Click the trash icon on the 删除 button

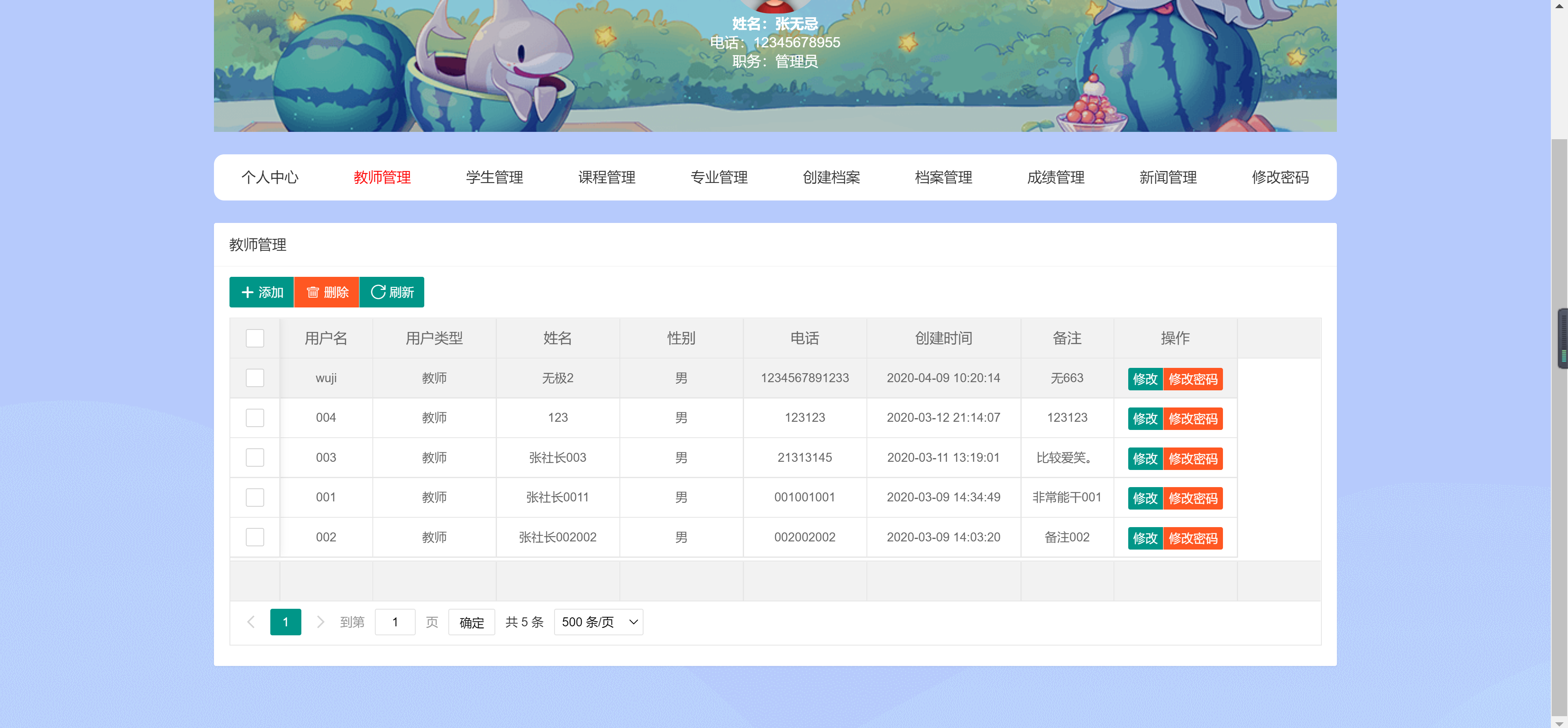click(x=313, y=292)
